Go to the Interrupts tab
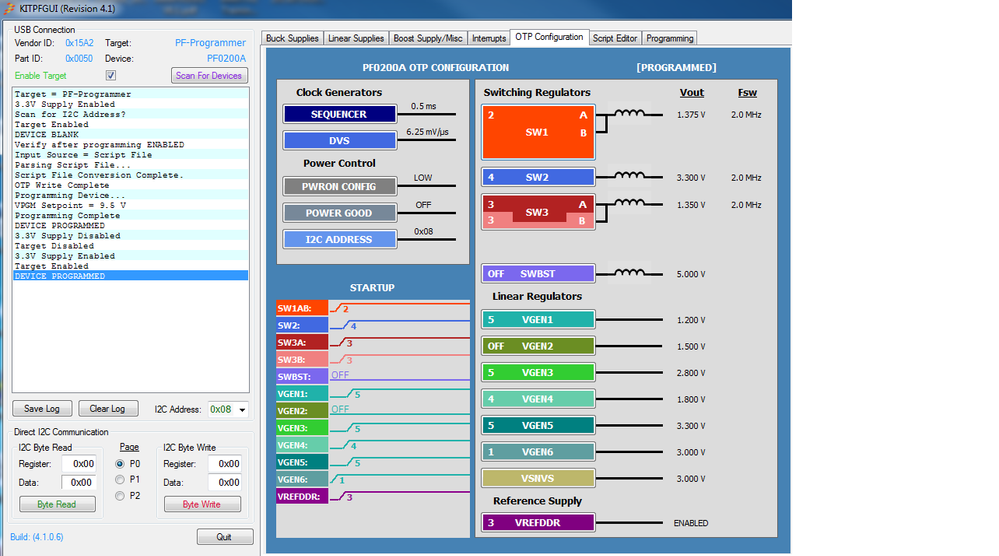The image size is (999, 556). tap(489, 38)
